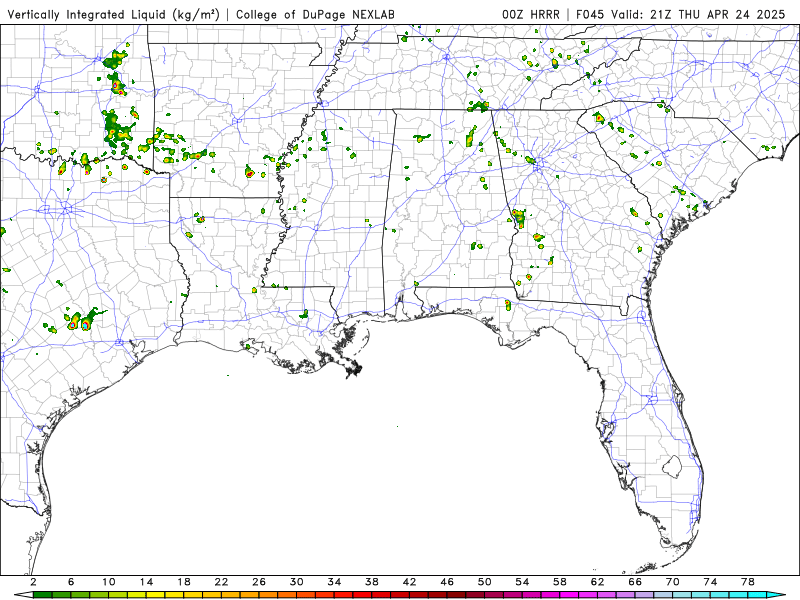Click the 'F045' forecast hour text

(591, 15)
